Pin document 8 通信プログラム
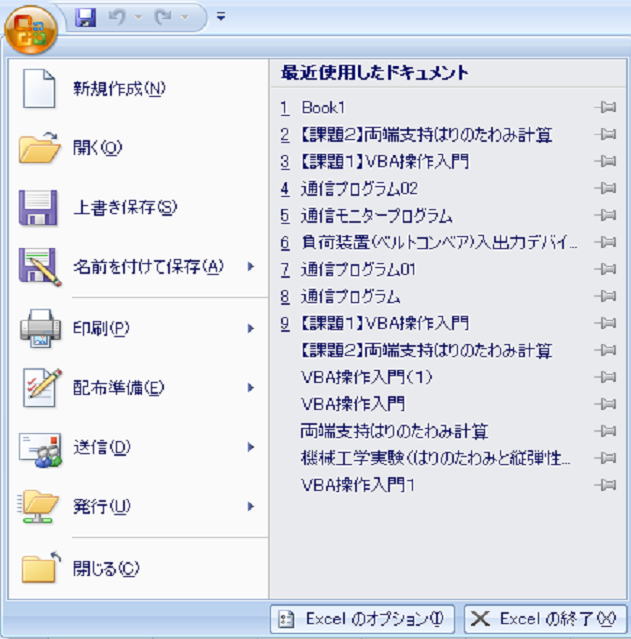Screen dimensions: 631x639 [605, 296]
